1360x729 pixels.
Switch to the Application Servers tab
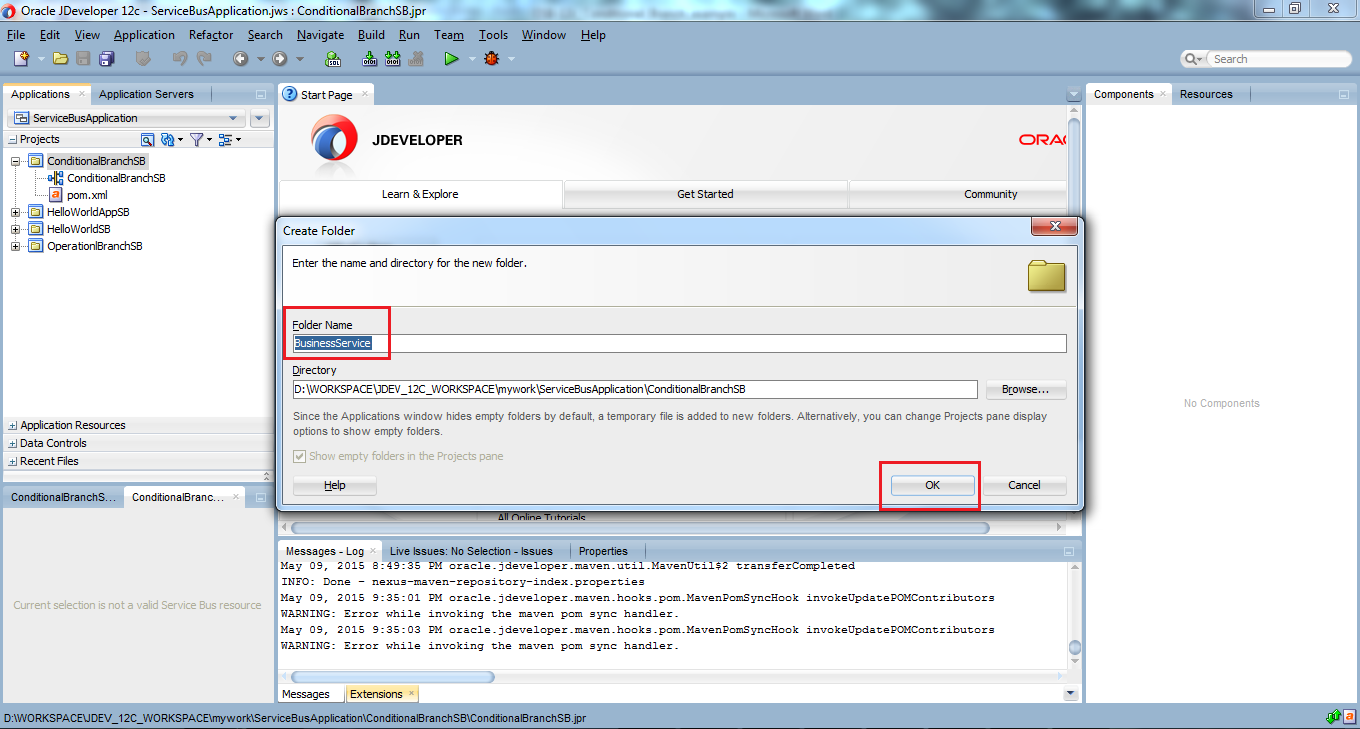[146, 95]
